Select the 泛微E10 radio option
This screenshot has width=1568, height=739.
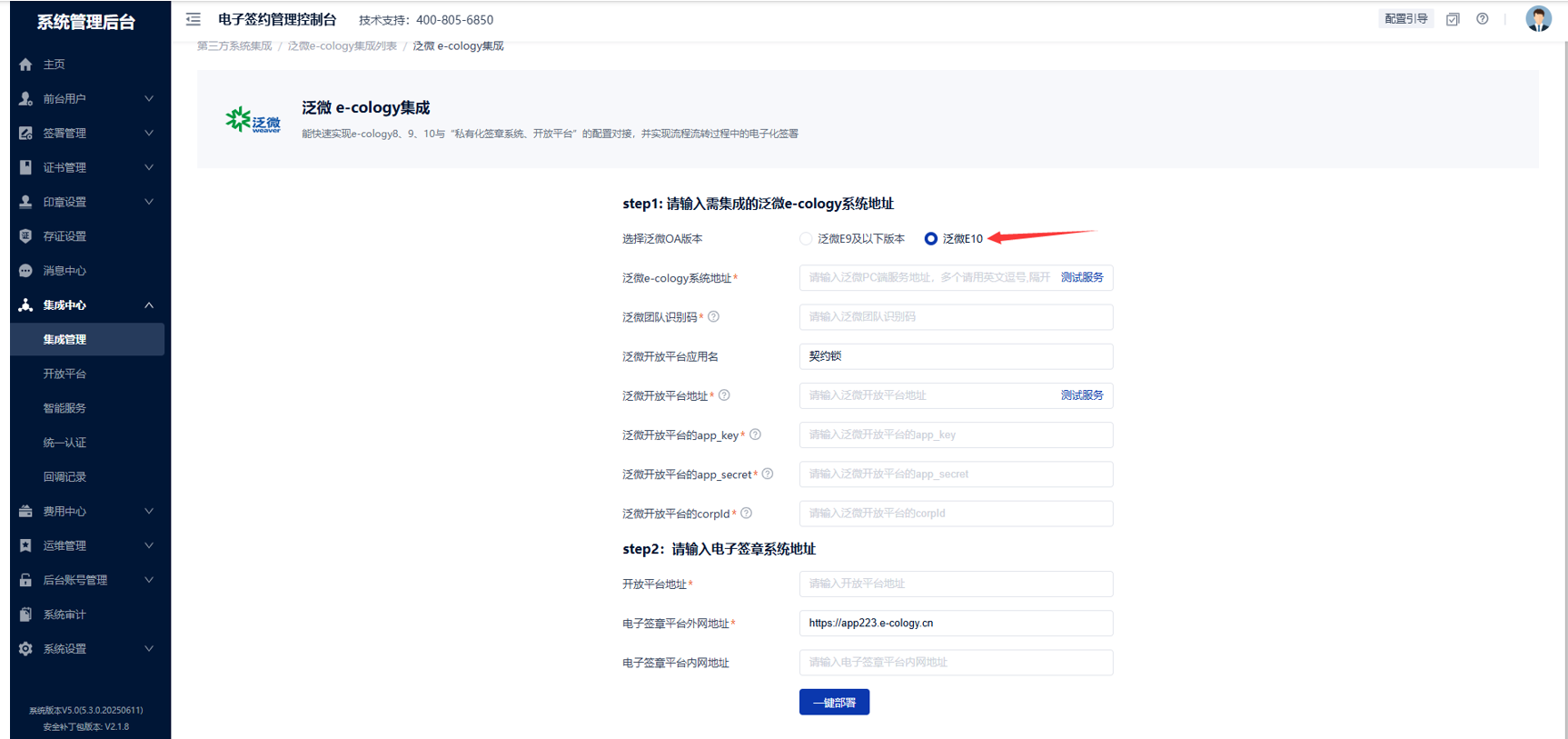[x=930, y=239]
